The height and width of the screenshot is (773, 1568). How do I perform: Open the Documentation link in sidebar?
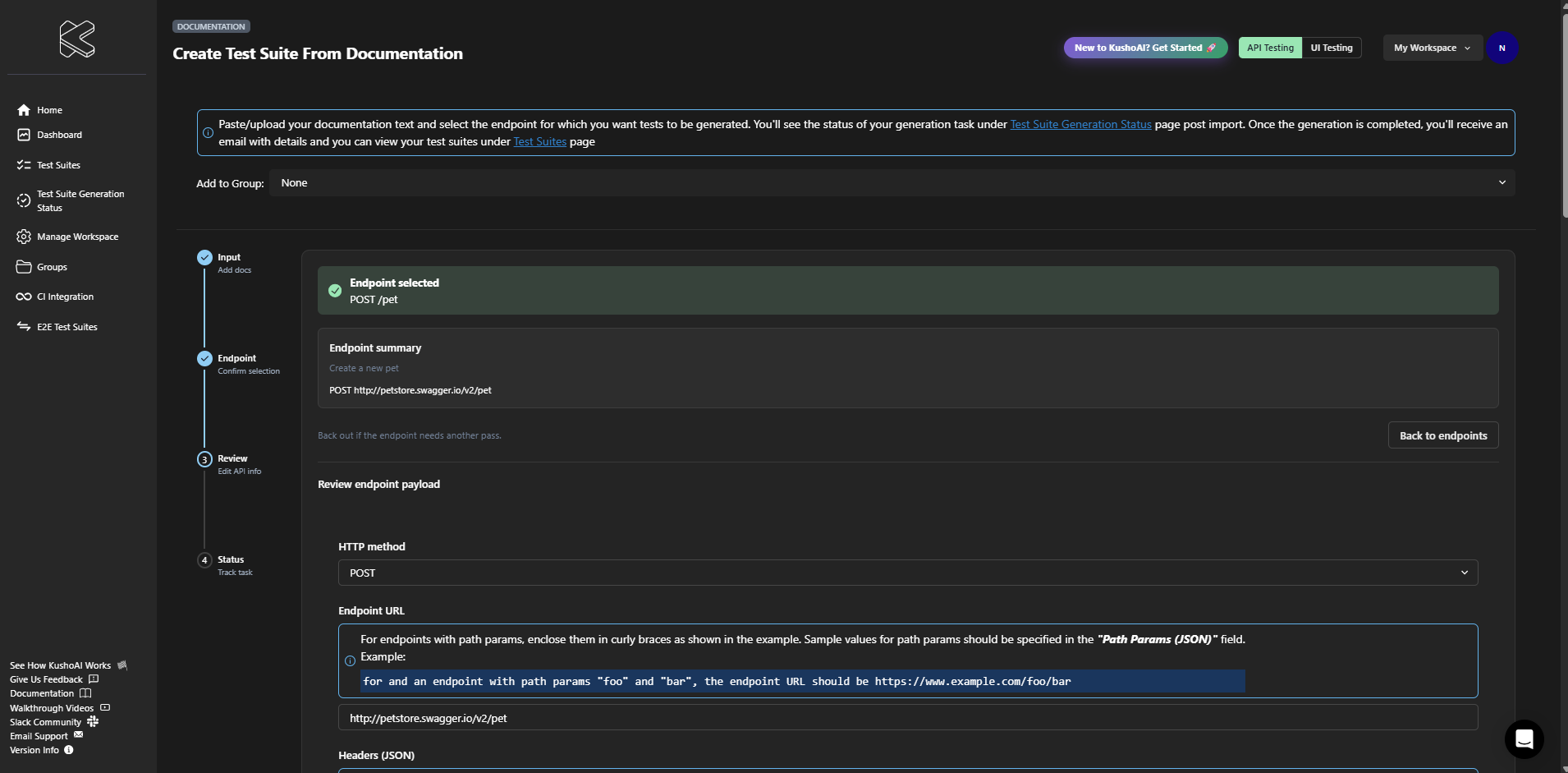(x=42, y=693)
